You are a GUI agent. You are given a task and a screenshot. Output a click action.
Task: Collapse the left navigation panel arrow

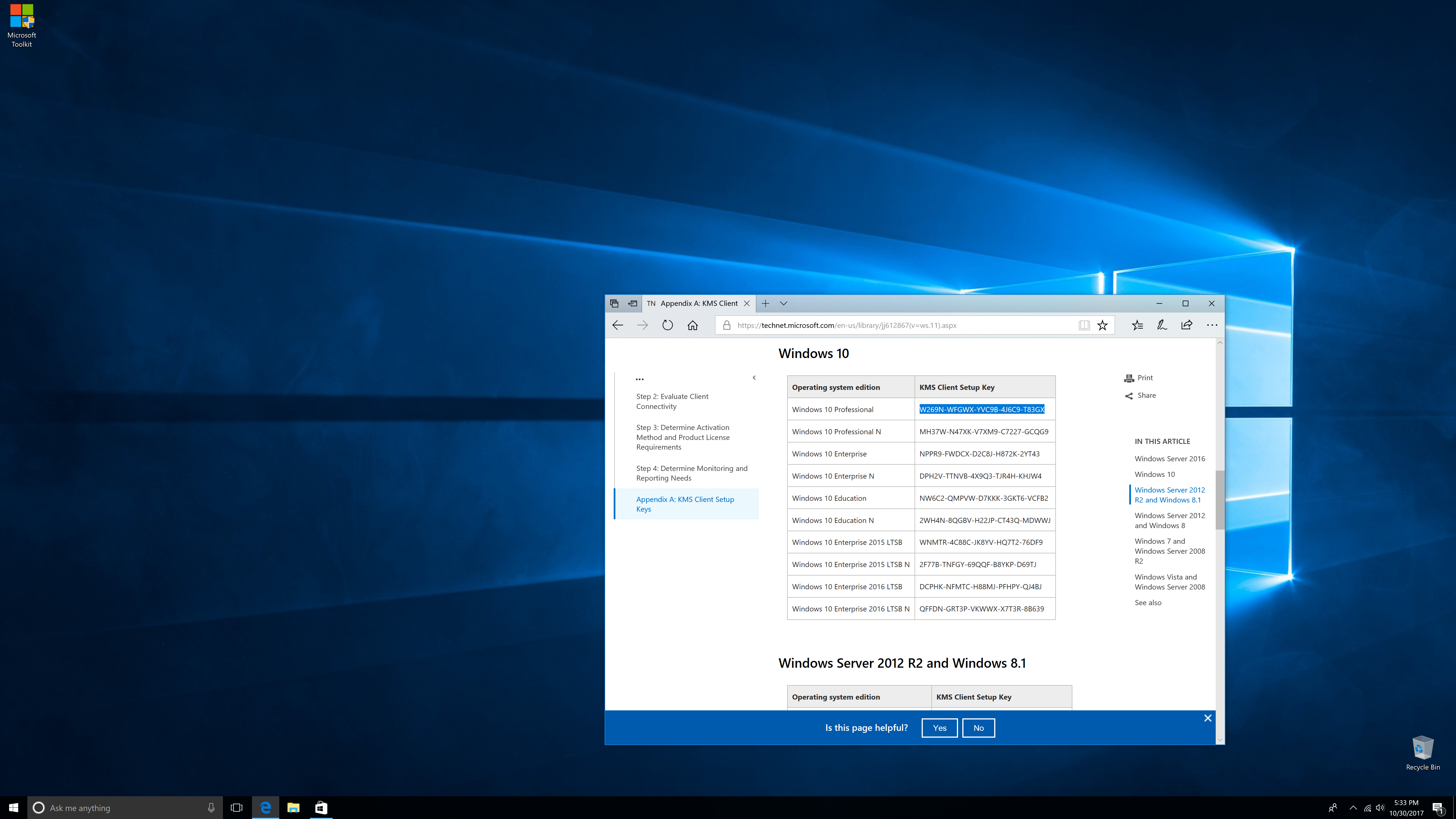(x=753, y=378)
